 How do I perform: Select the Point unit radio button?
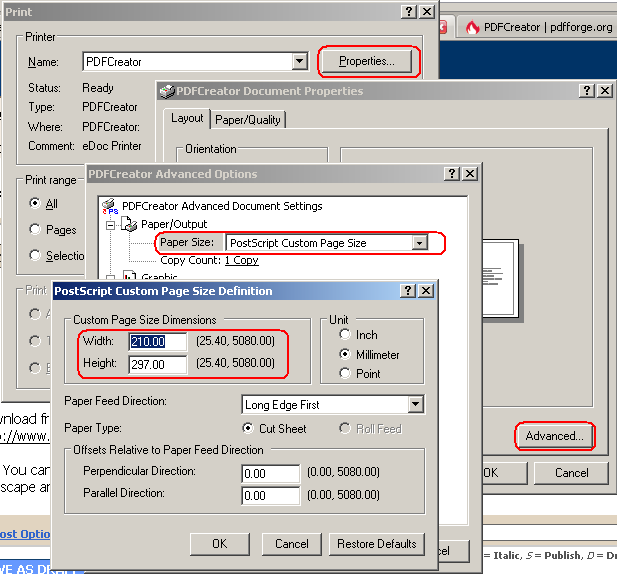pyautogui.click(x=345, y=373)
